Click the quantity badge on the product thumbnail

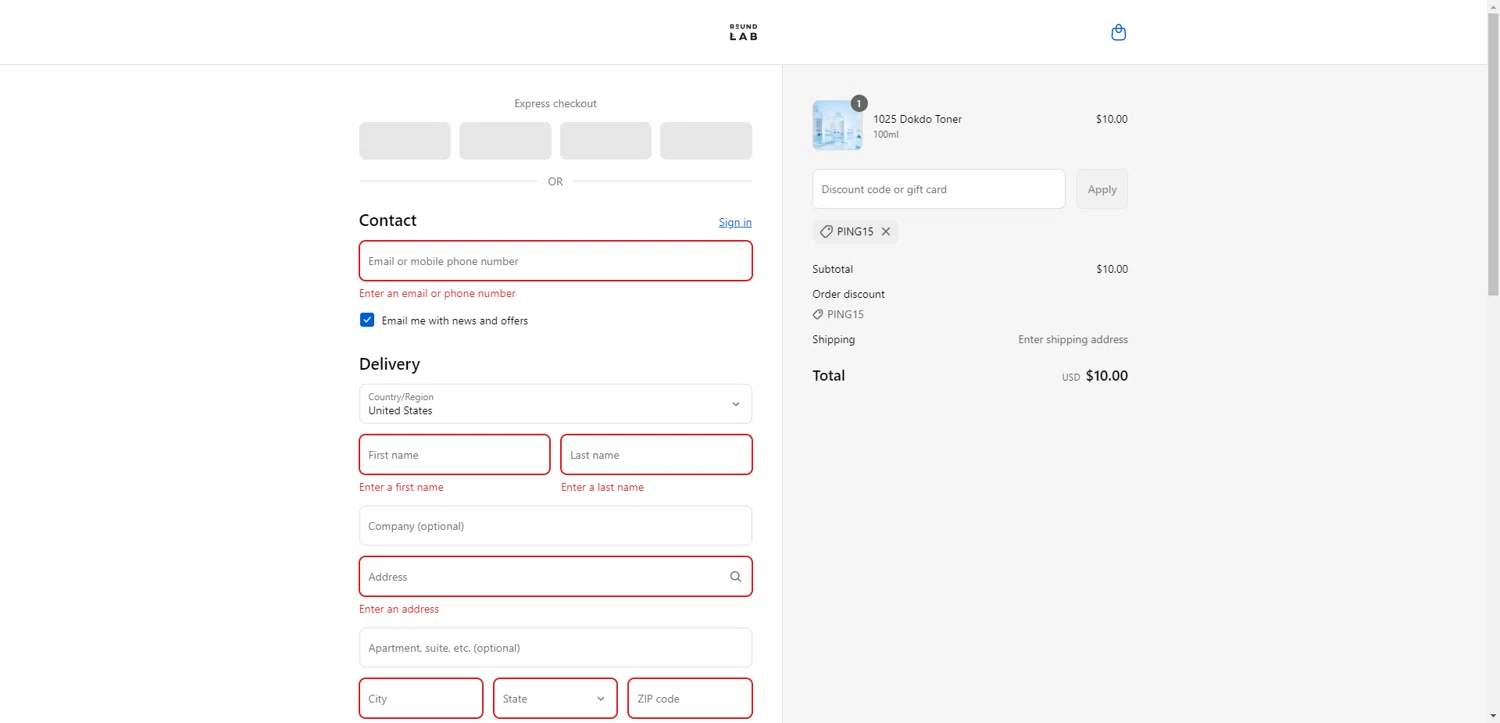point(859,103)
